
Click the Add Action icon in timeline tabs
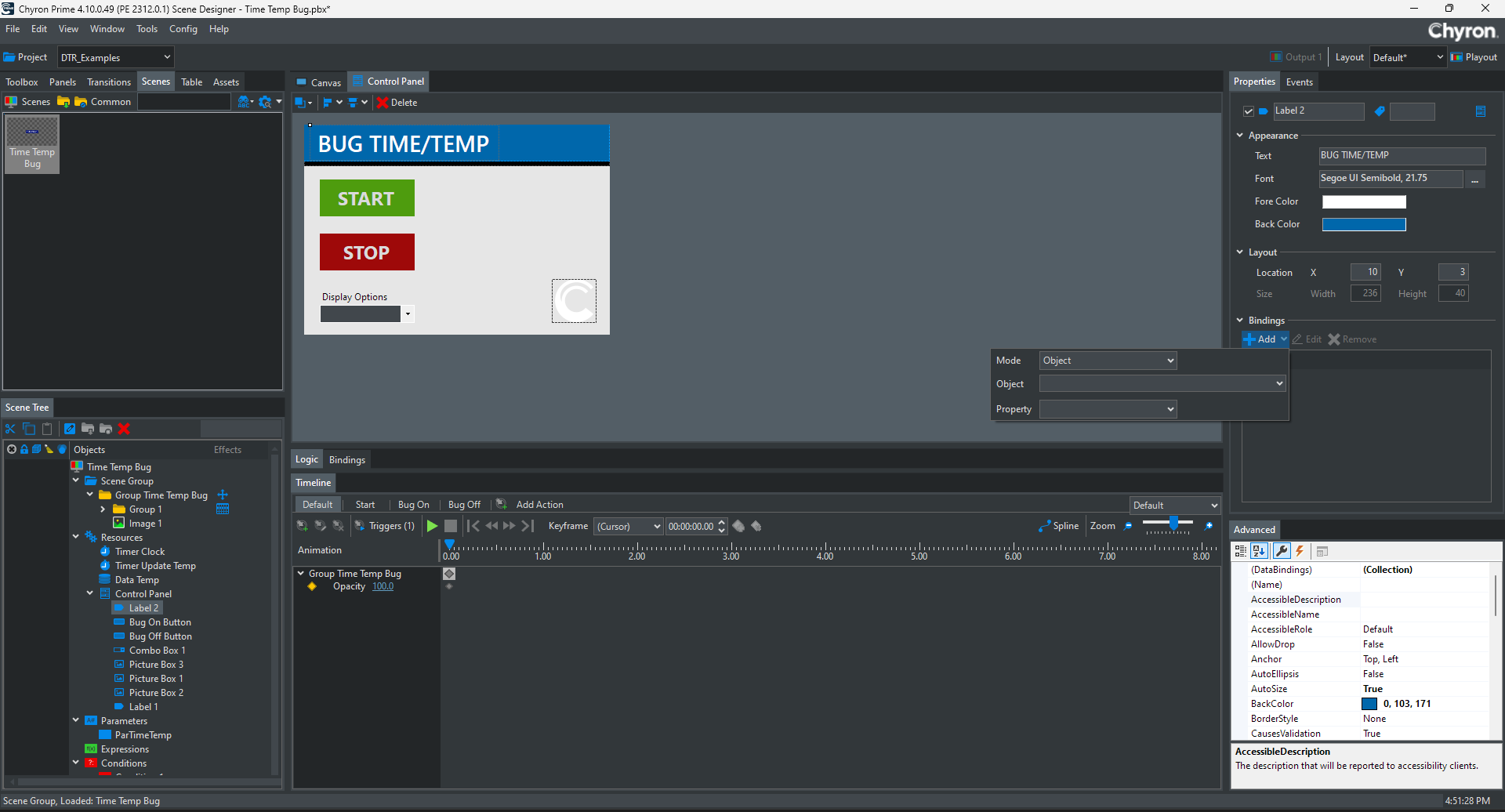[x=502, y=504]
